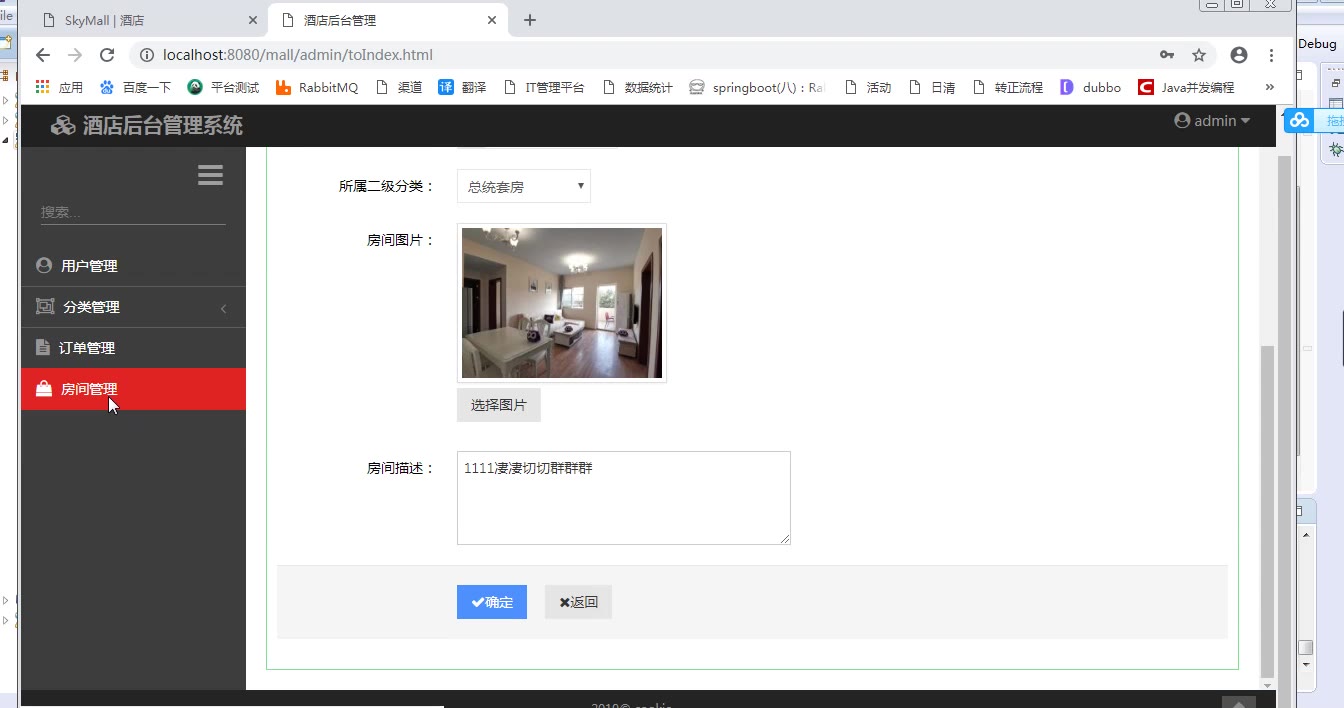The height and width of the screenshot is (708, 1344).
Task: Go back with the browser arrow
Action: click(43, 55)
